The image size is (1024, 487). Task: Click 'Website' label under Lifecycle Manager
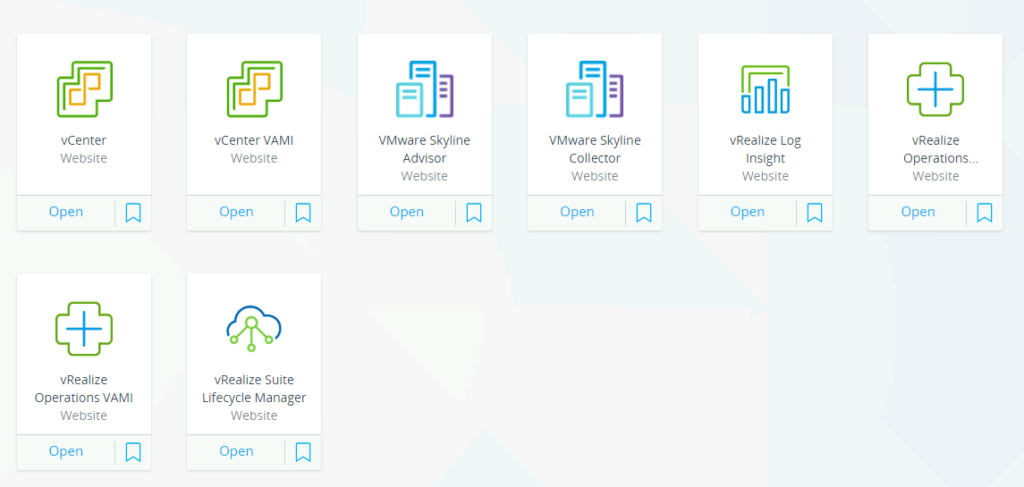tap(254, 415)
